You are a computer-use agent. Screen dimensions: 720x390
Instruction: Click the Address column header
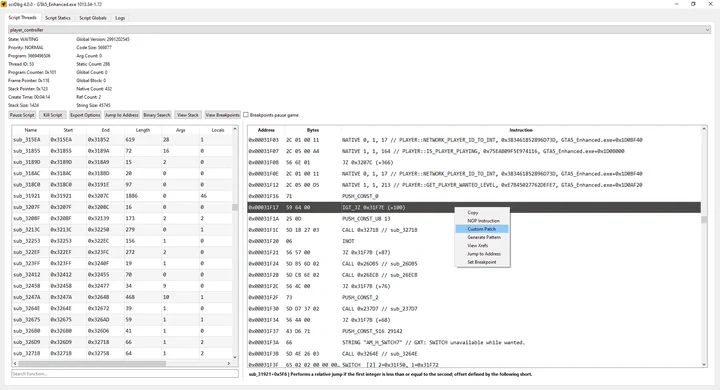tap(266, 130)
